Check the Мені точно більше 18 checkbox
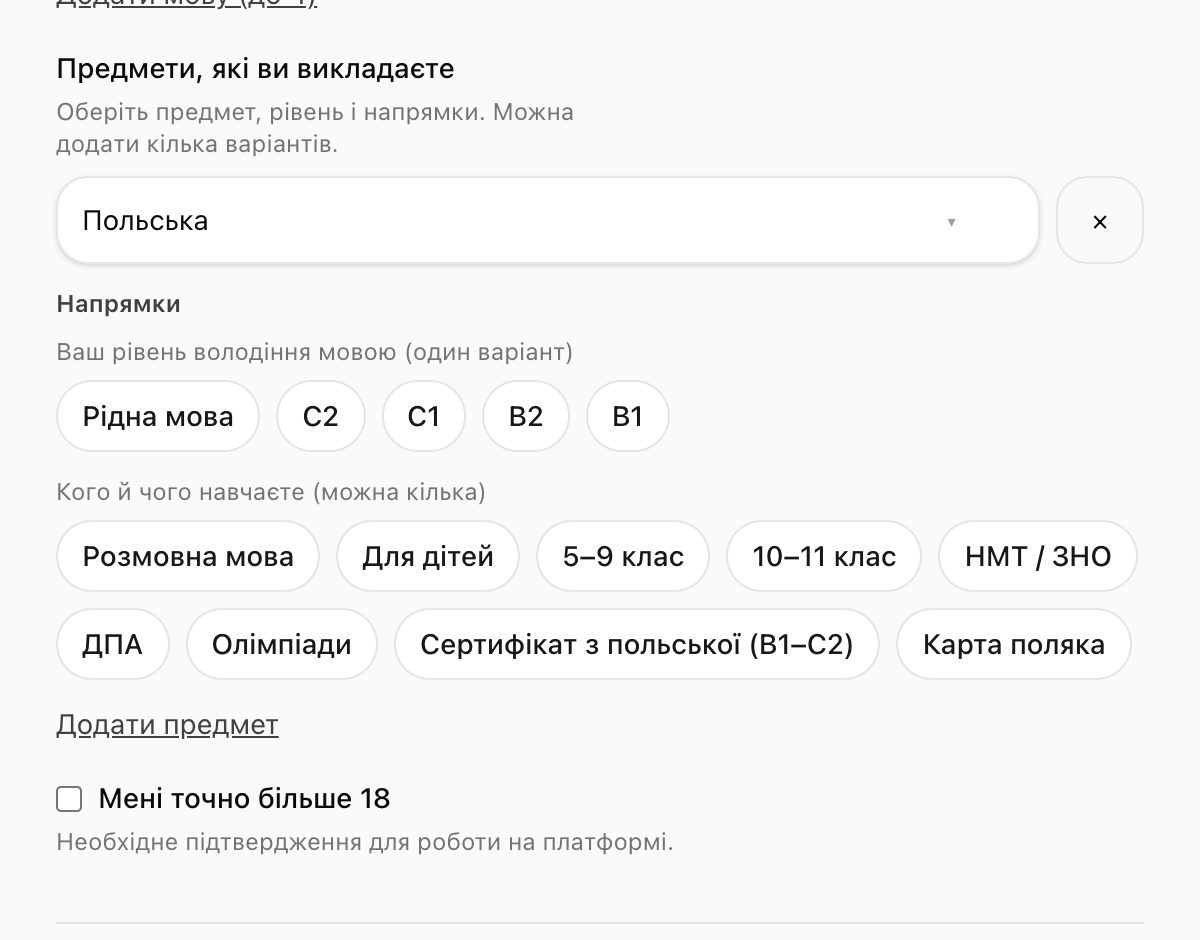1200x940 pixels. tap(69, 799)
